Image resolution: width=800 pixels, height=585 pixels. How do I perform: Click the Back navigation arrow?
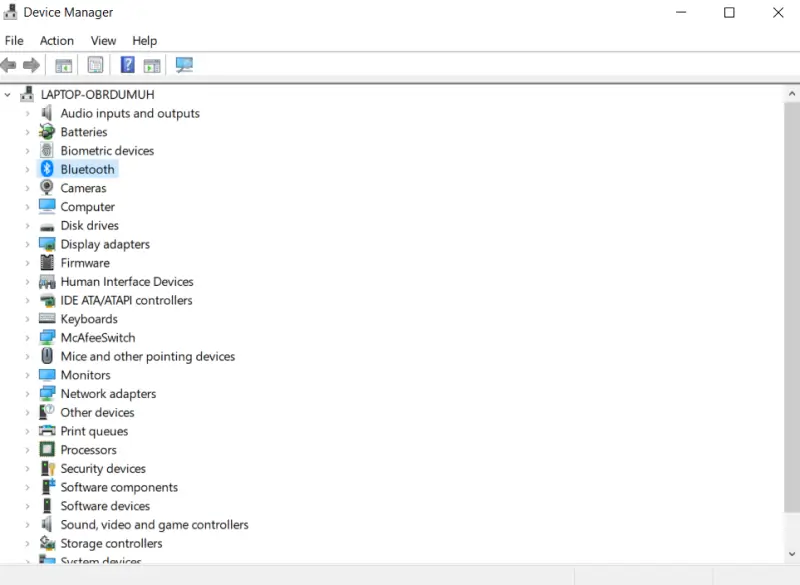[9, 65]
